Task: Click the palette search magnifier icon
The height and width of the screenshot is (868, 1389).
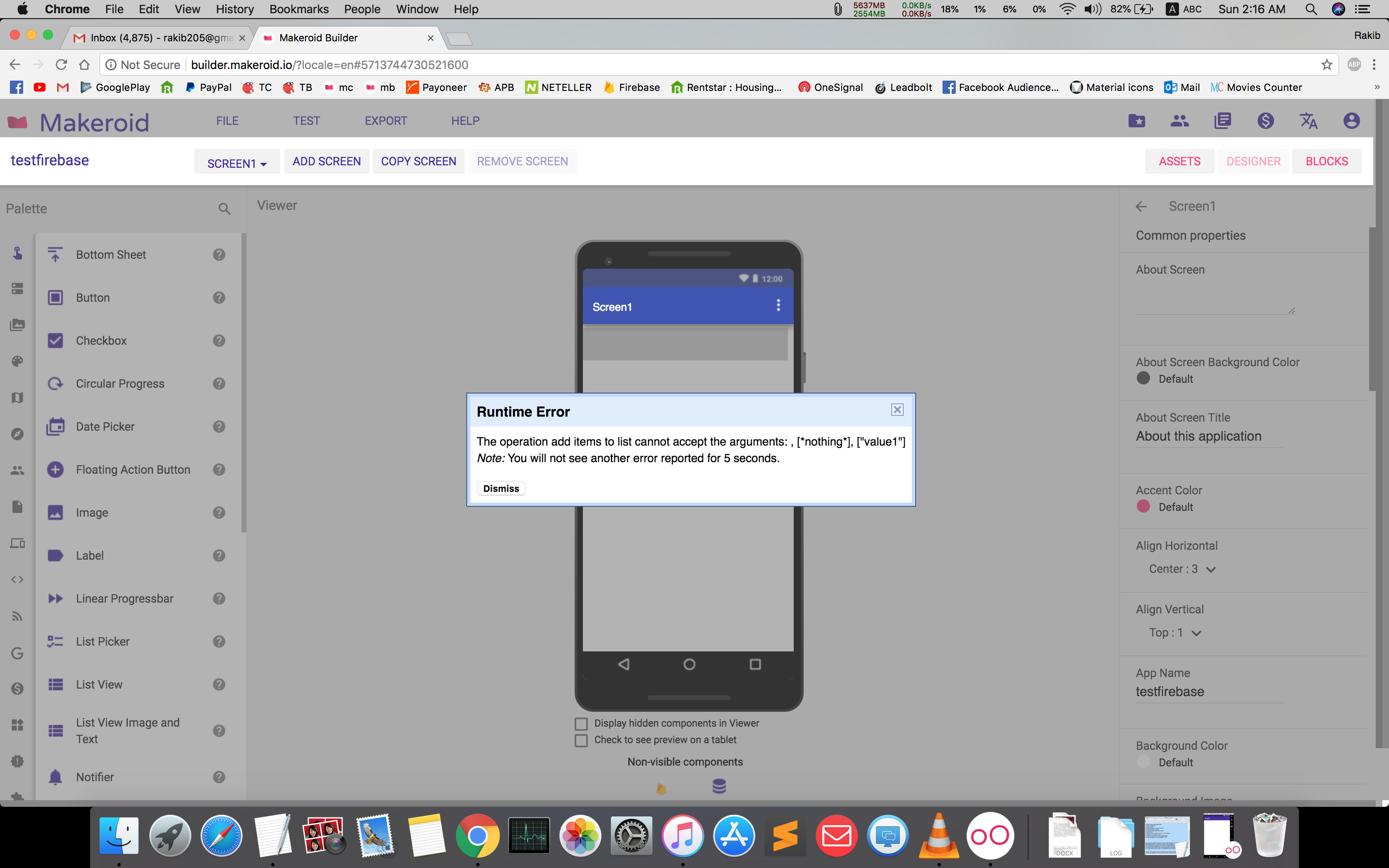Action: [224, 209]
